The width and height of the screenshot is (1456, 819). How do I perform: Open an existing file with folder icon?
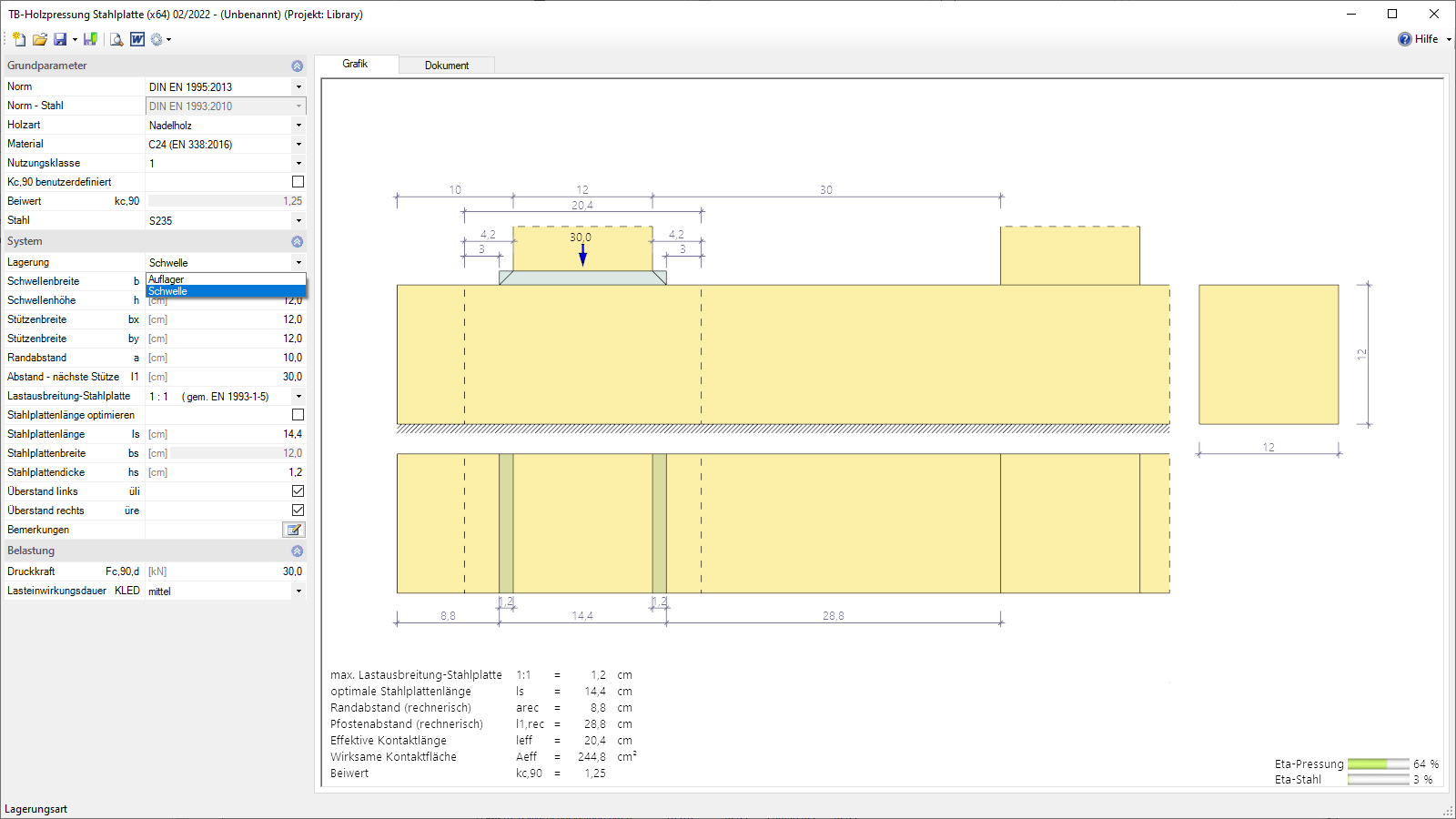coord(40,39)
